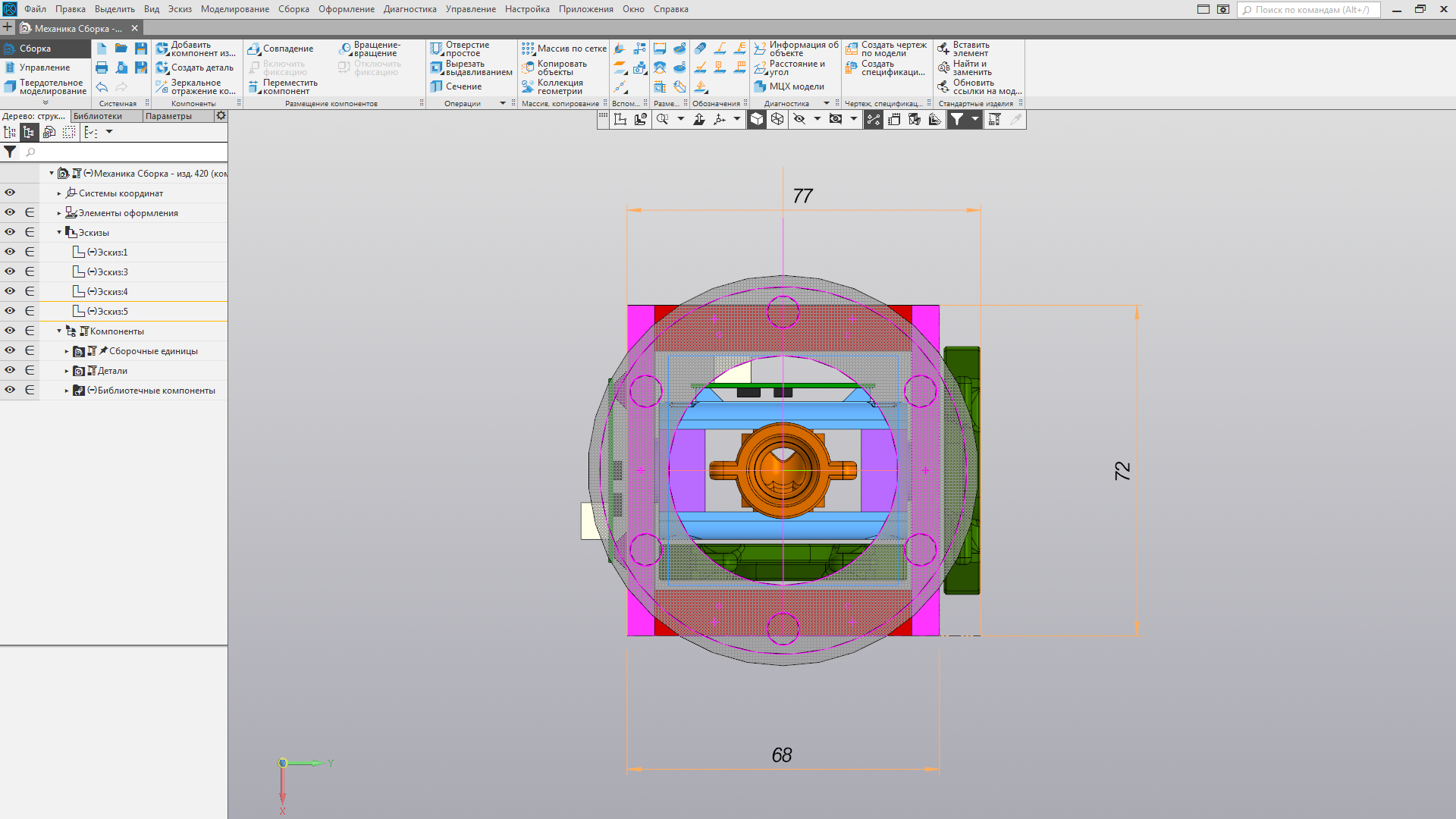
Task: Select the Сечение (Section) tool
Action: click(x=456, y=86)
